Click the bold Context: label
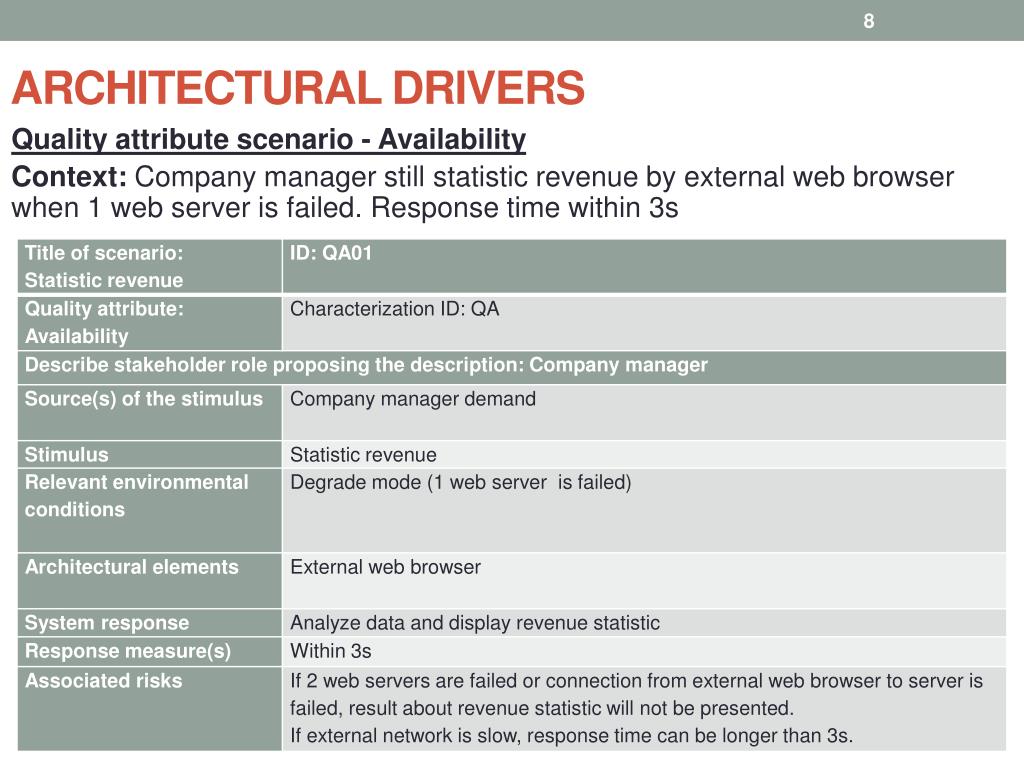1024x768 pixels. point(69,177)
